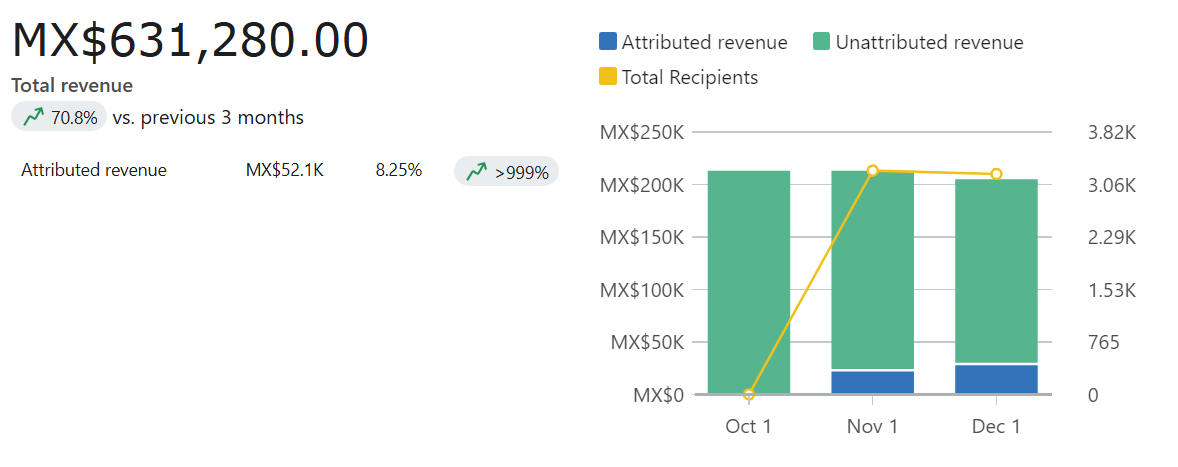Image resolution: width=1178 pixels, height=467 pixels.
Task: Click the yellow Total Recipients legend swatch
Action: click(x=608, y=77)
